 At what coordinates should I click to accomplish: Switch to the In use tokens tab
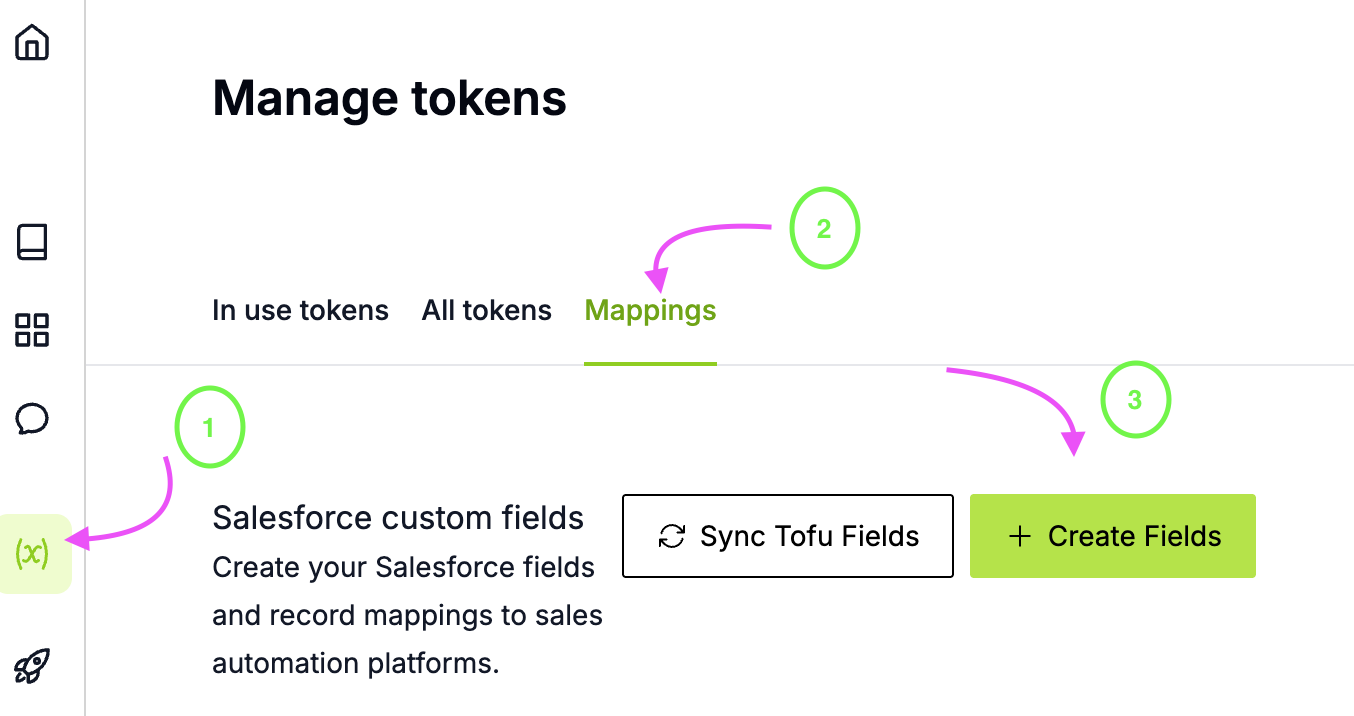click(x=300, y=310)
